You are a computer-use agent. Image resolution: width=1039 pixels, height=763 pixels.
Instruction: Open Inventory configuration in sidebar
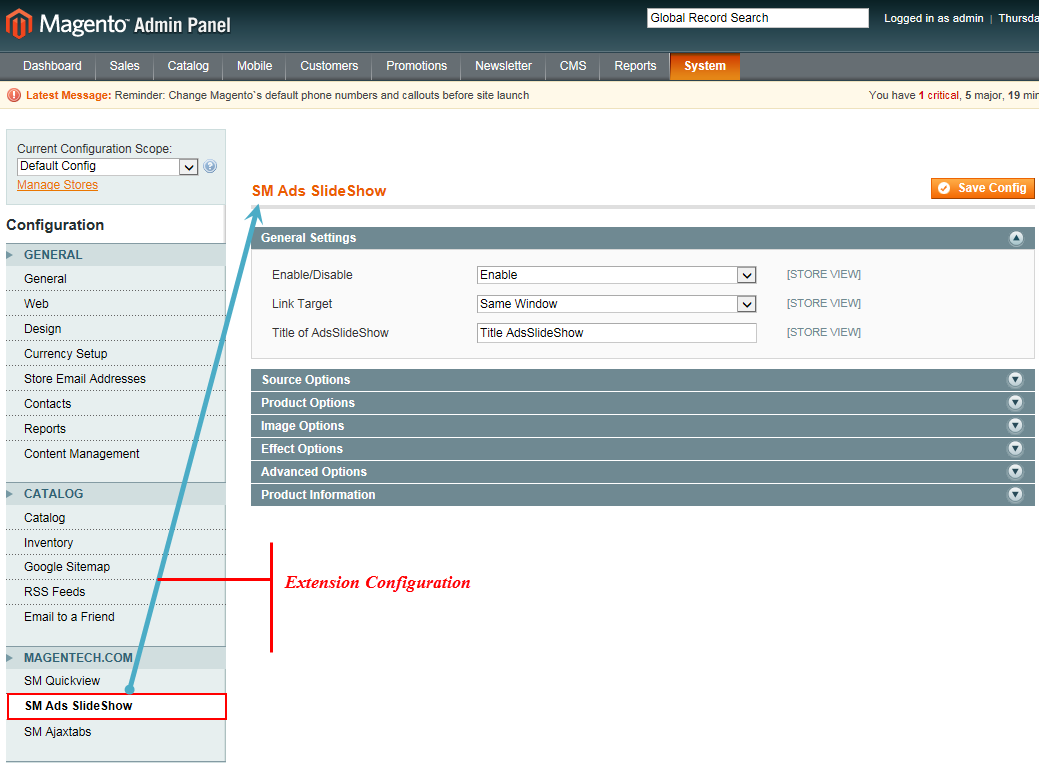coord(115,543)
